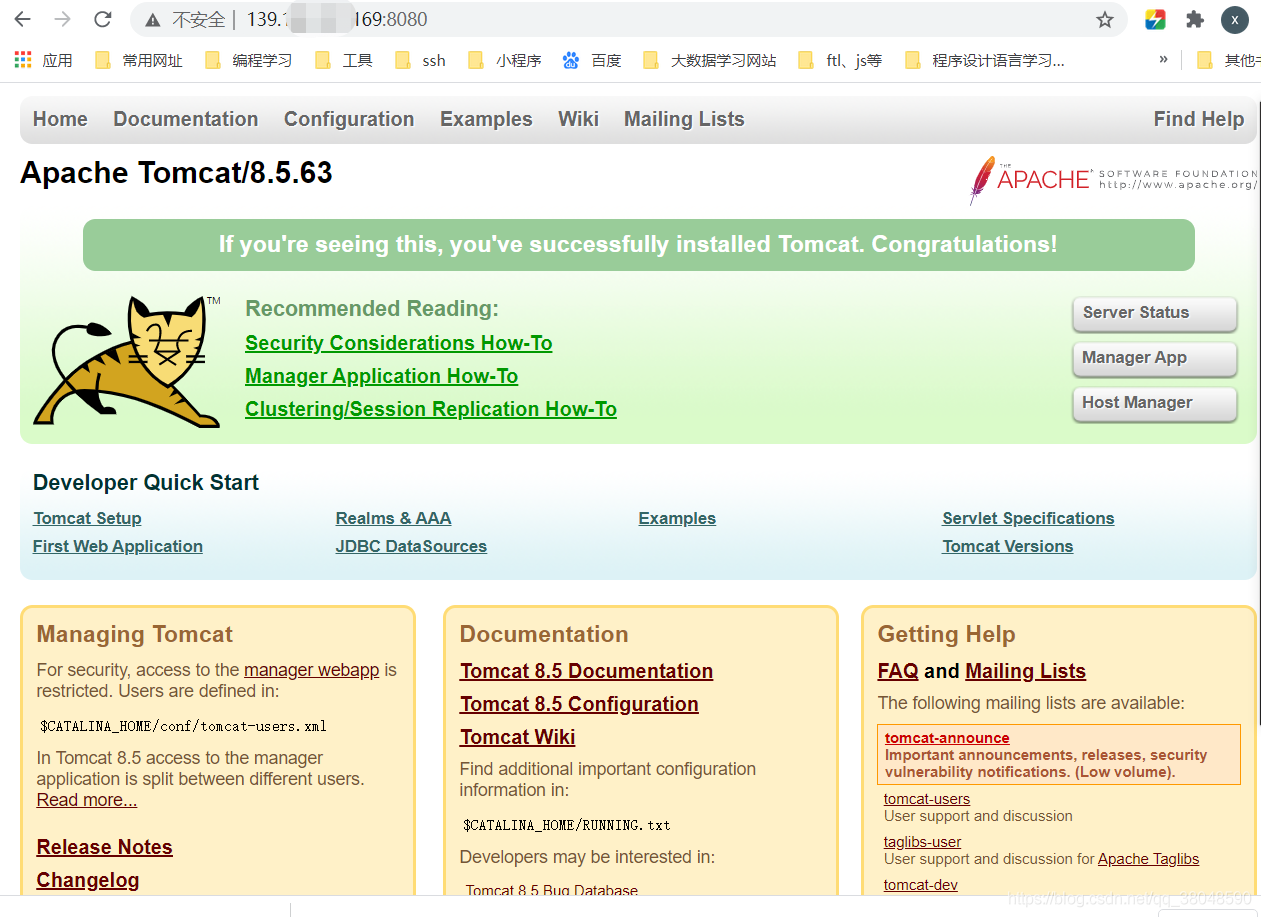Open Wiki in the top navigation bar
The image size is (1261, 917).
tap(578, 119)
